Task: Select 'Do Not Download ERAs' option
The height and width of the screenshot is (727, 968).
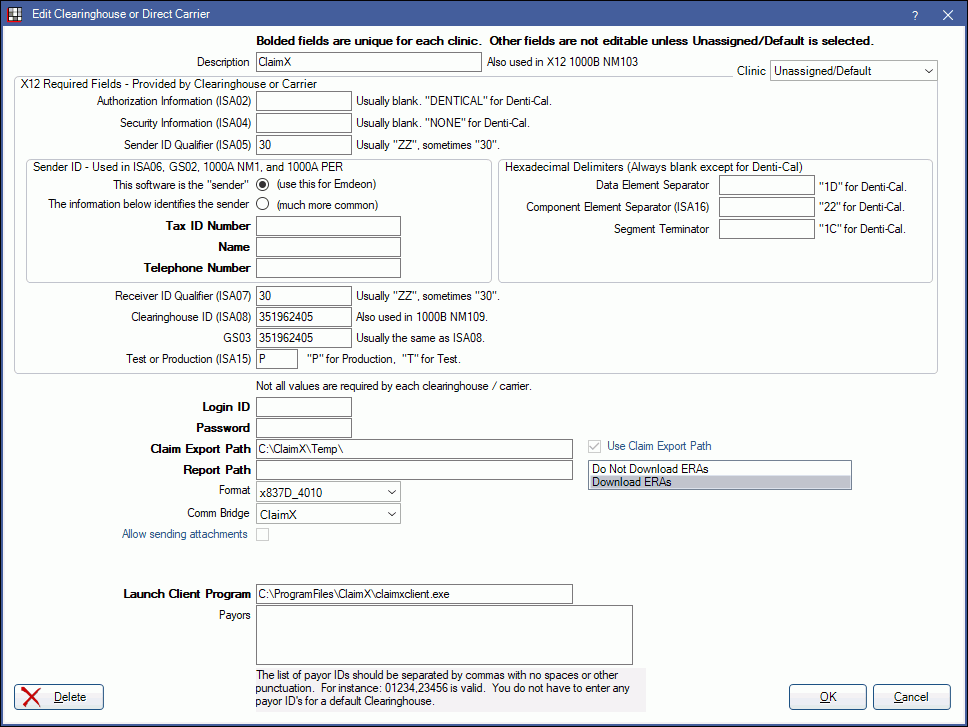Action: click(x=720, y=468)
